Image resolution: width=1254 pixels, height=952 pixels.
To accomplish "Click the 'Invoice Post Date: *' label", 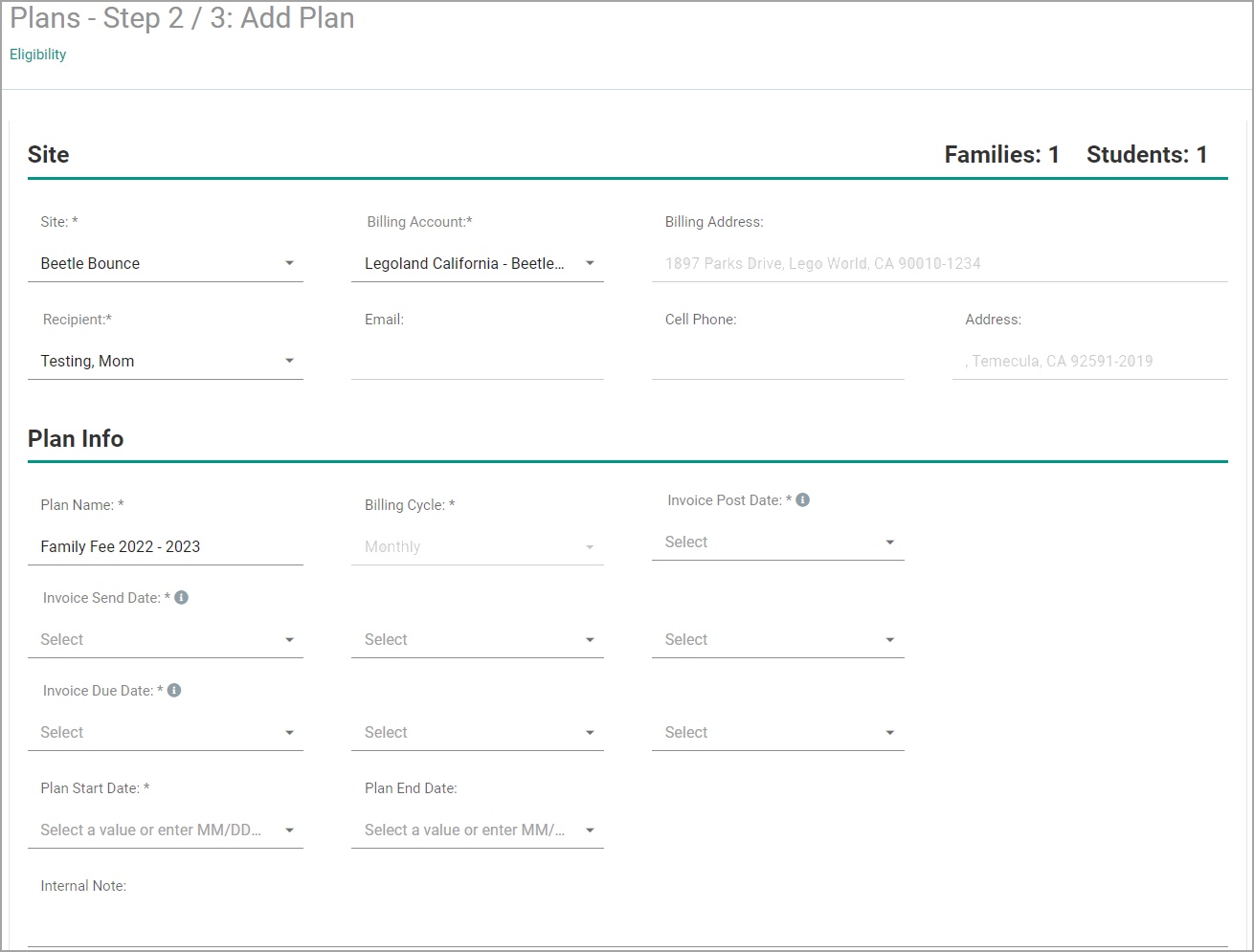I will click(x=729, y=500).
